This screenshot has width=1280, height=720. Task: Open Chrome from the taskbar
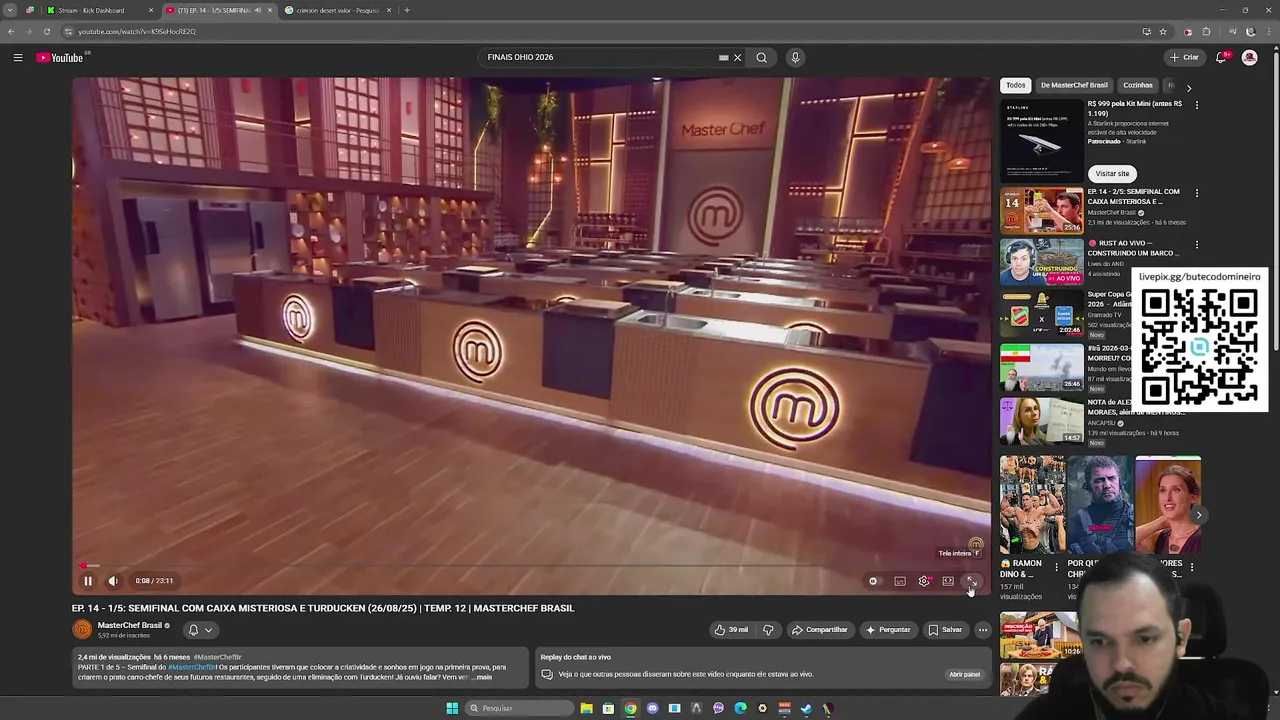click(630, 708)
